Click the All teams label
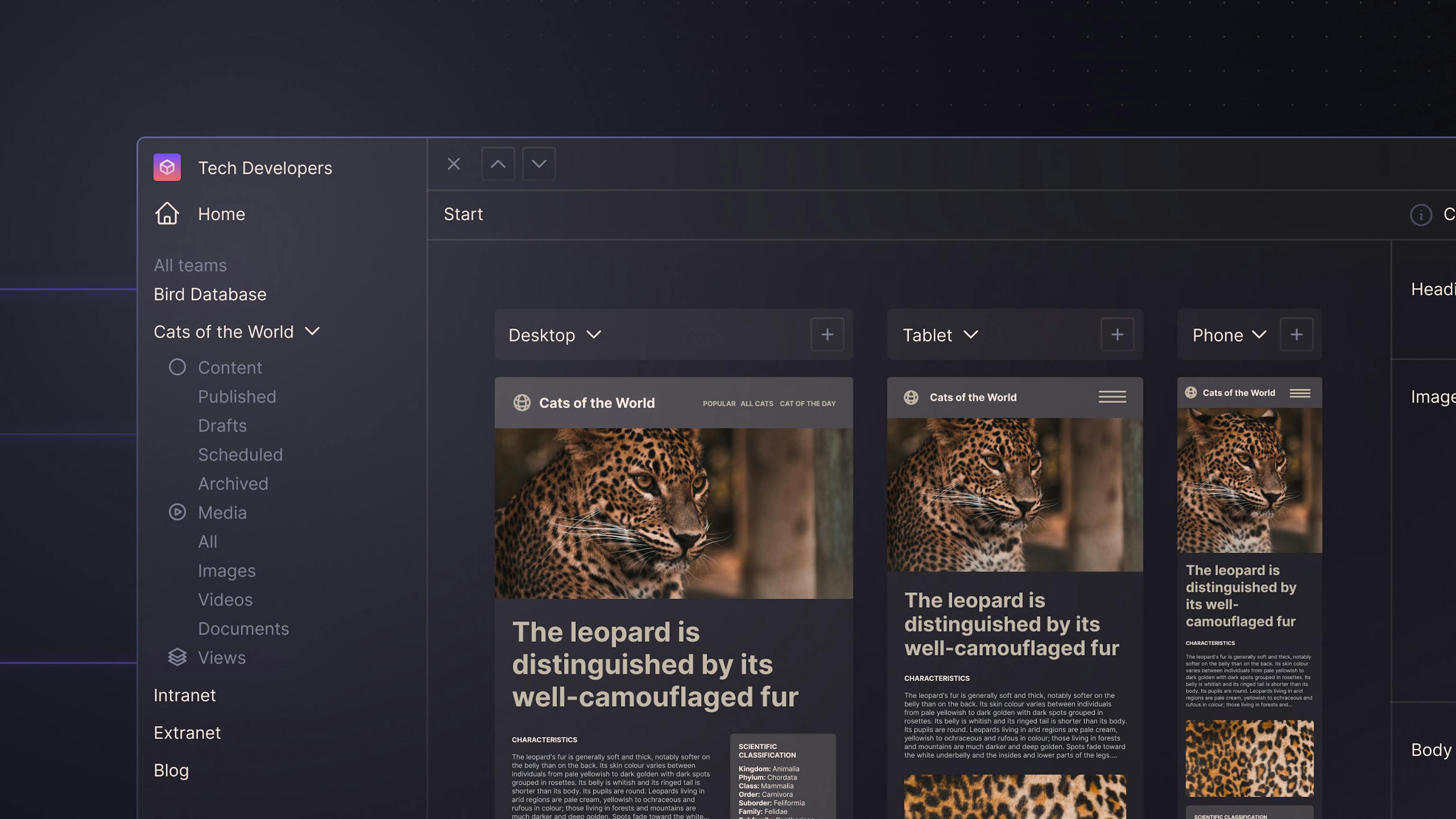The height and width of the screenshot is (819, 1456). 190,265
